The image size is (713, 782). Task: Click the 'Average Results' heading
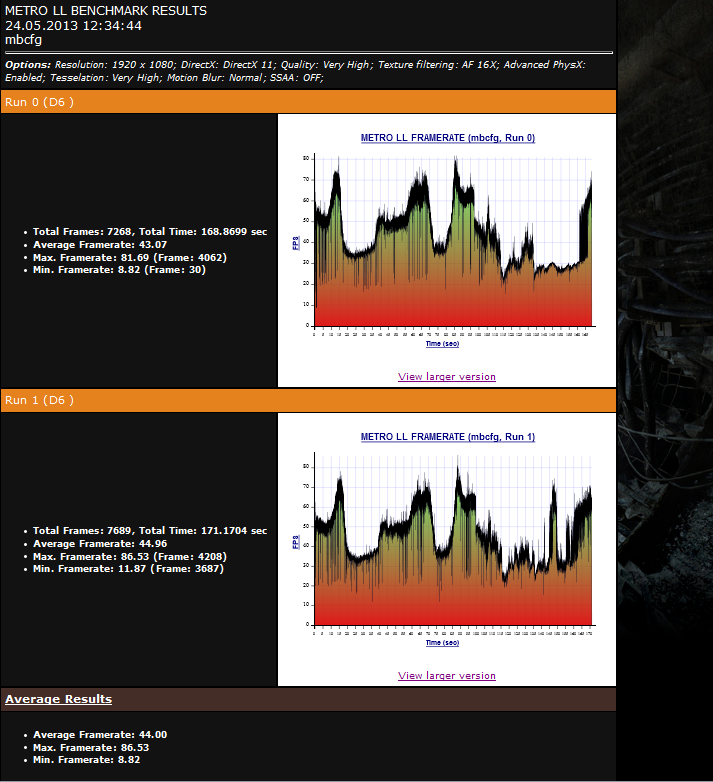(x=58, y=699)
